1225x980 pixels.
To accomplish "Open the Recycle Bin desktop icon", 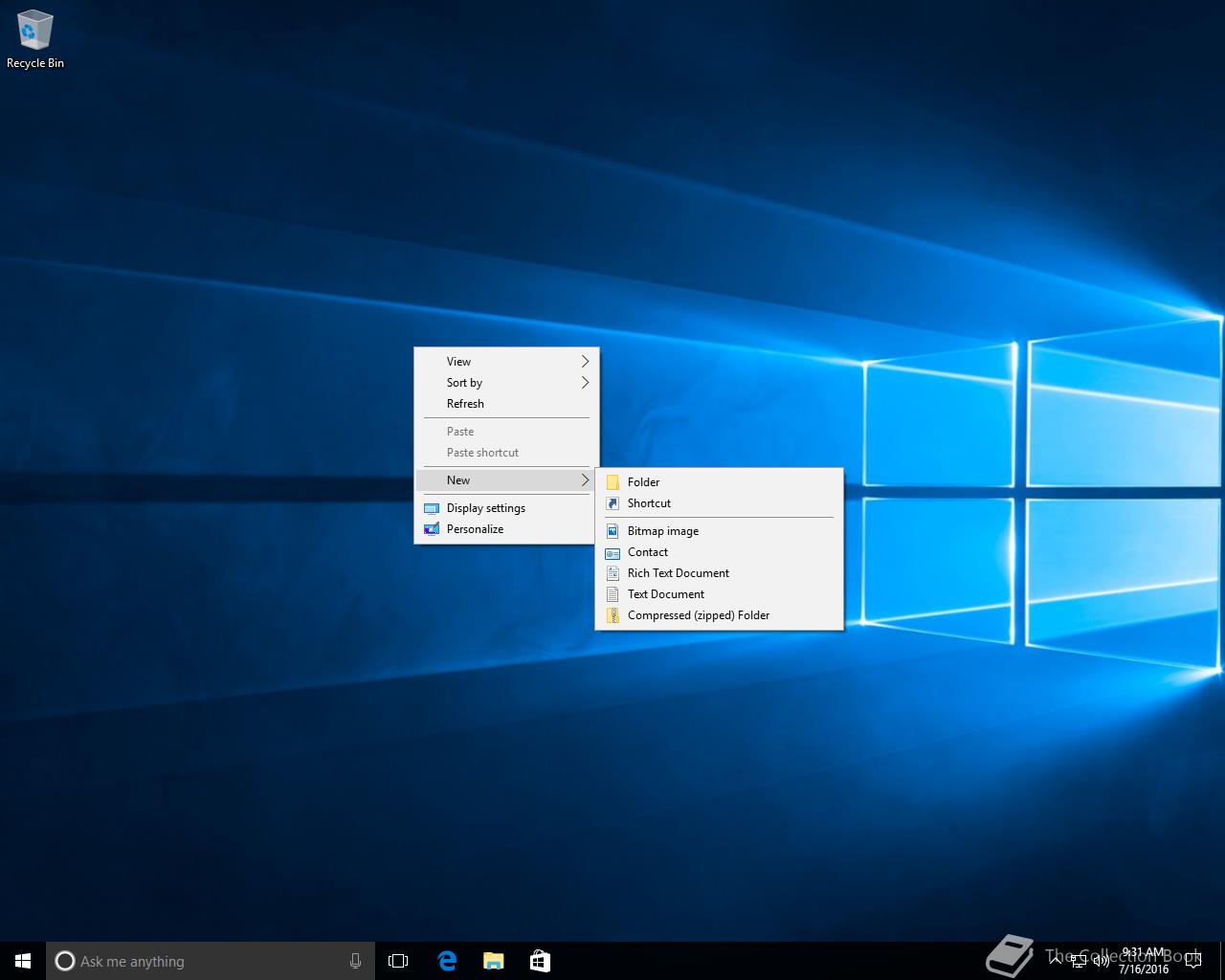I will coord(35,40).
